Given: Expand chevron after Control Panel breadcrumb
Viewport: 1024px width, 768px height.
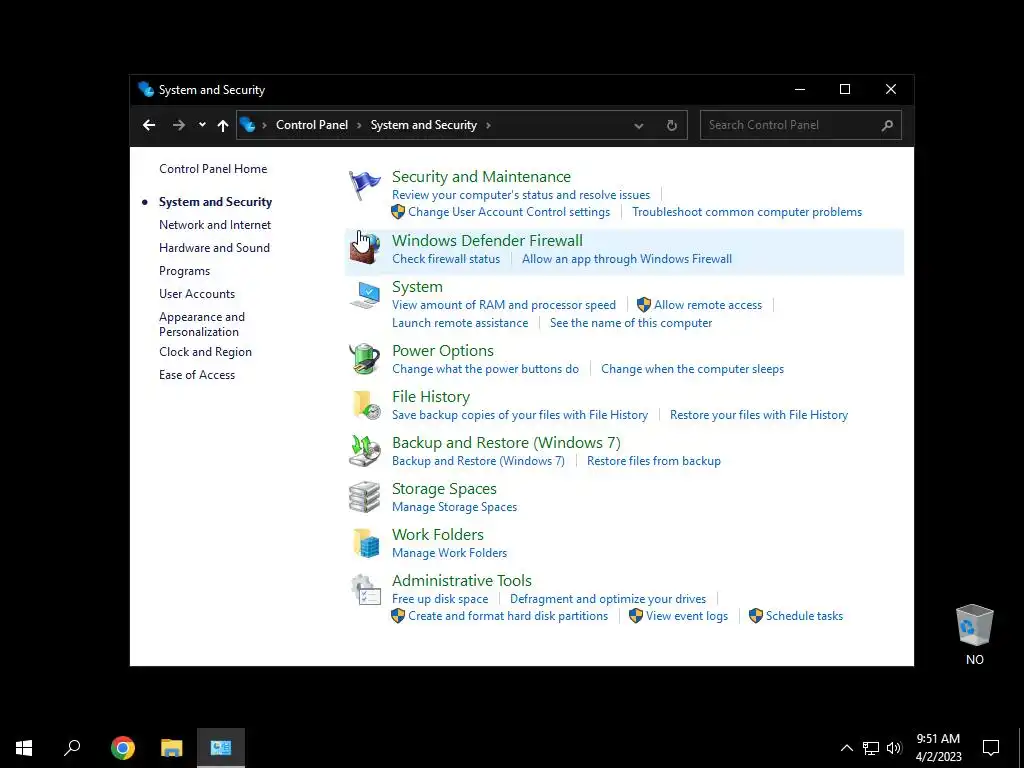Looking at the screenshot, I should click(359, 125).
